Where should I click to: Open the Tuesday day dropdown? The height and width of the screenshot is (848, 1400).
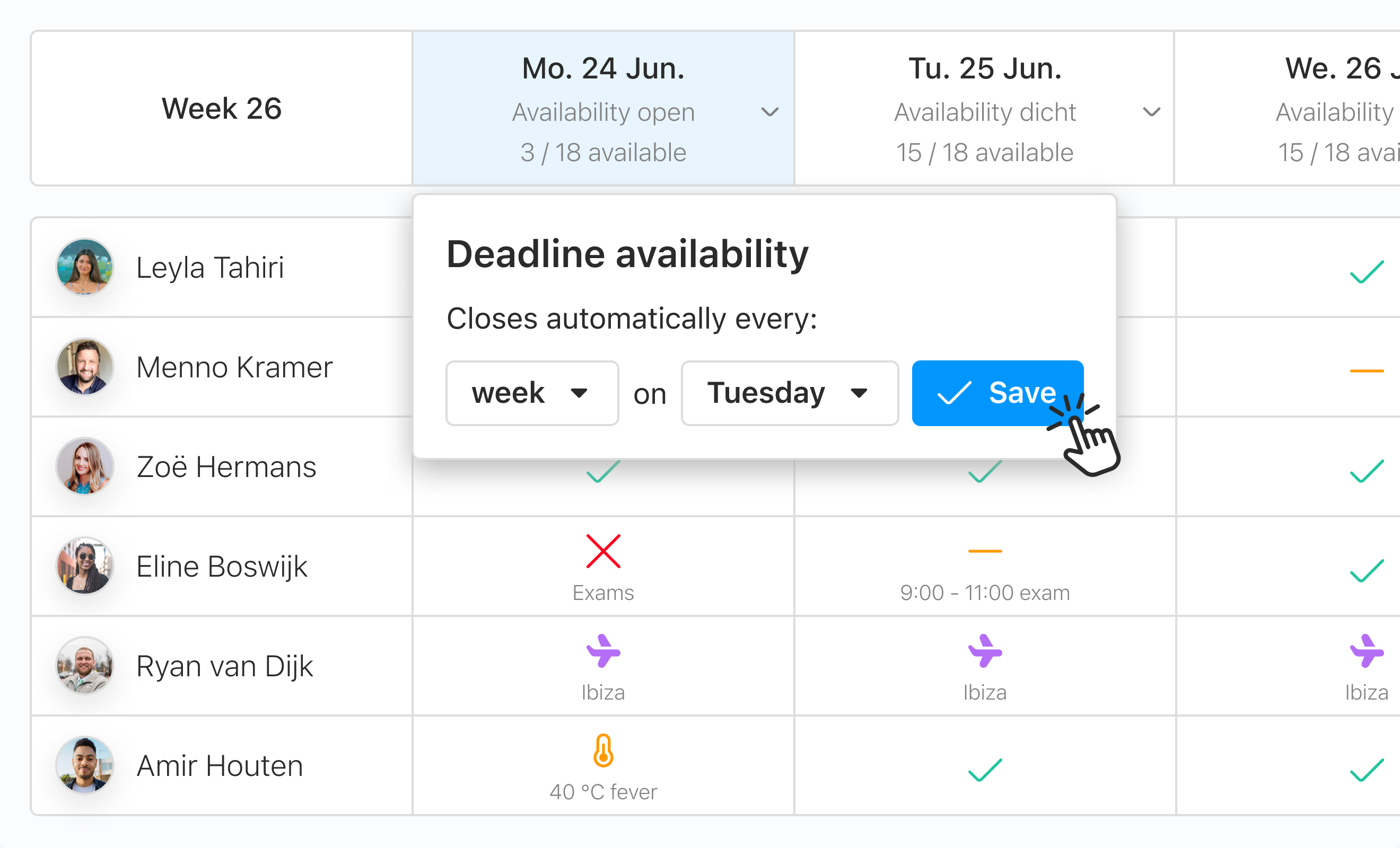(789, 393)
